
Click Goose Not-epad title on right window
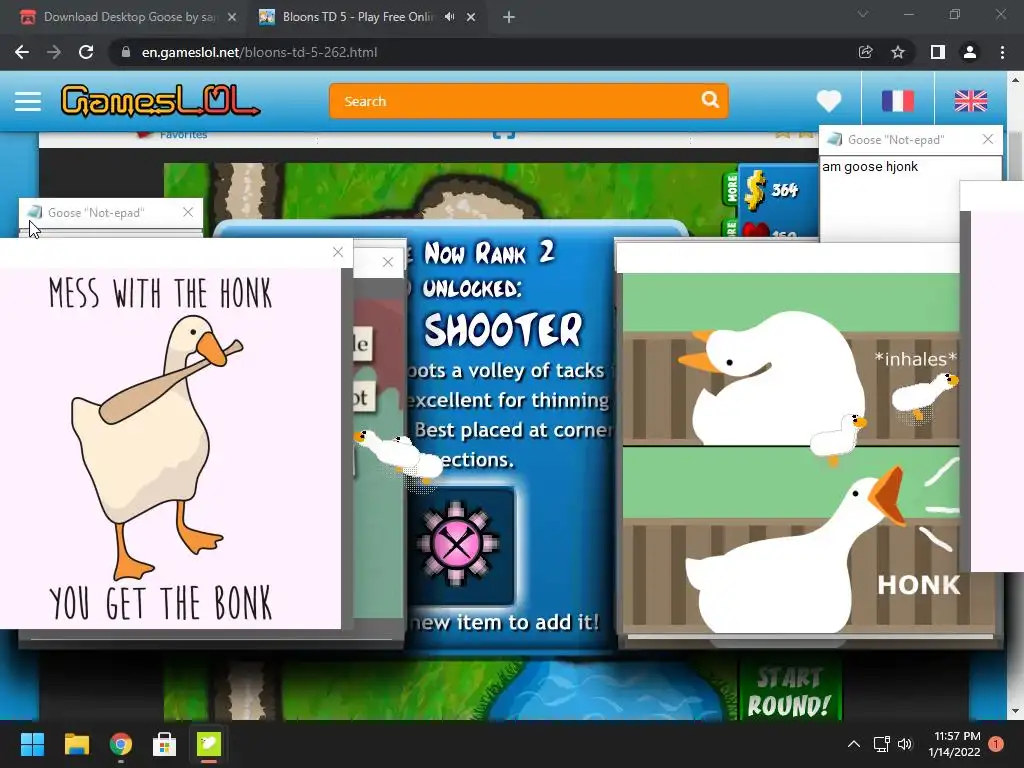pyautogui.click(x=895, y=139)
